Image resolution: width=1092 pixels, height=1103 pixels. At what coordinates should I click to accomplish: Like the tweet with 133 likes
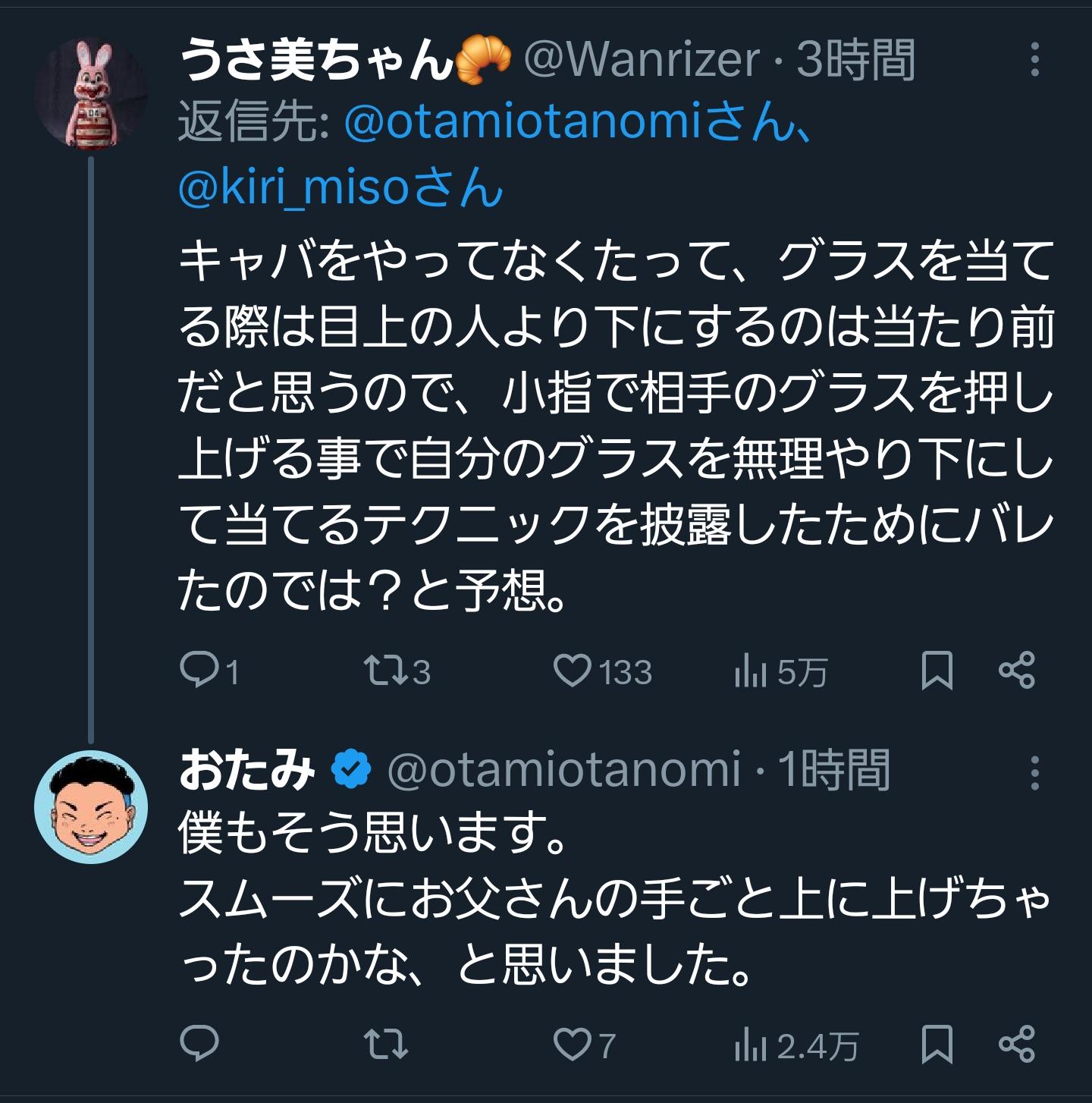(x=573, y=671)
